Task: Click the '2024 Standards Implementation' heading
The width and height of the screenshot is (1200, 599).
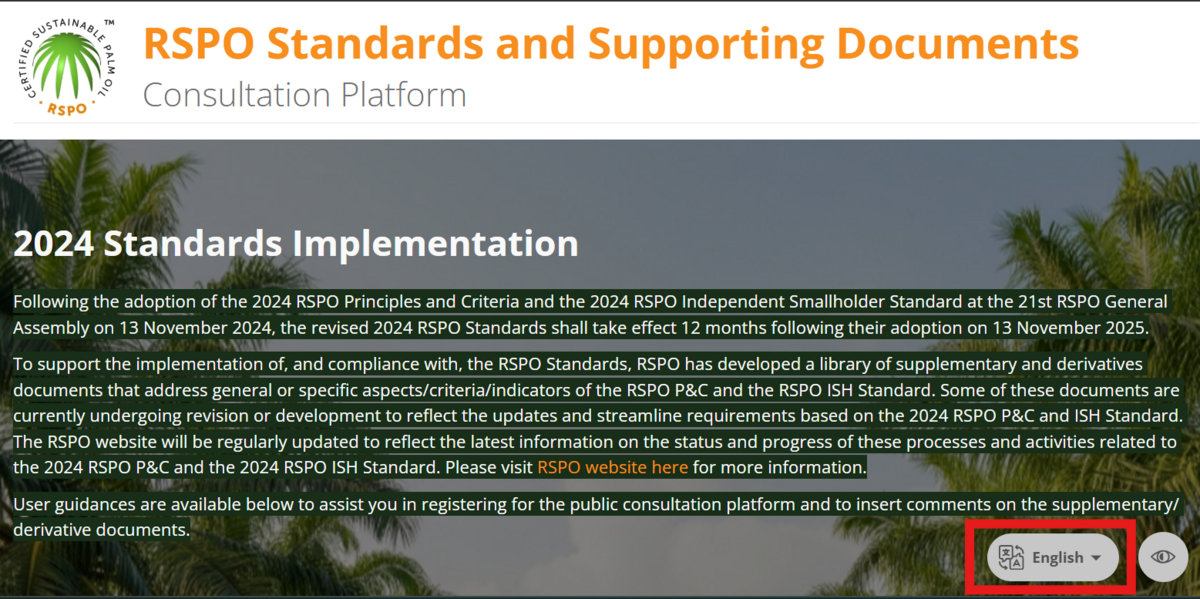Action: pos(296,243)
